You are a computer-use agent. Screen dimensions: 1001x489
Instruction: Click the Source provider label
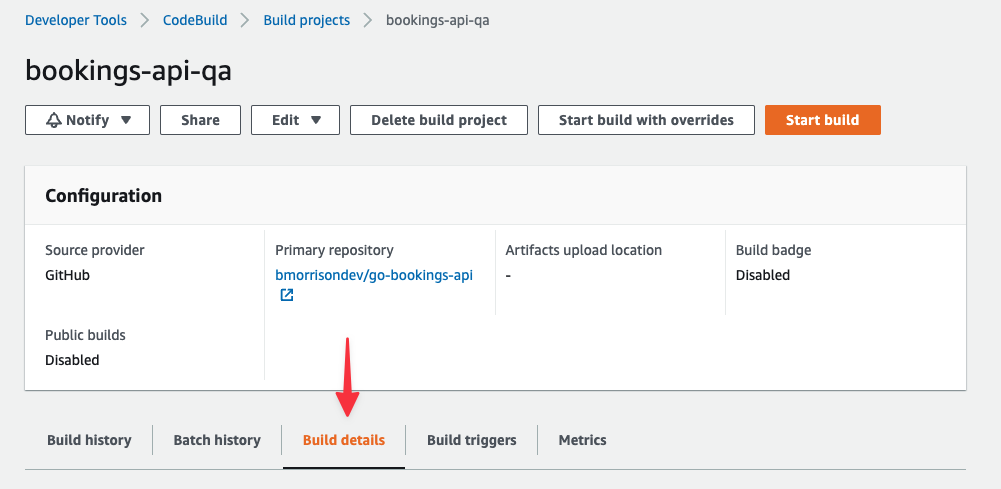click(x=95, y=250)
